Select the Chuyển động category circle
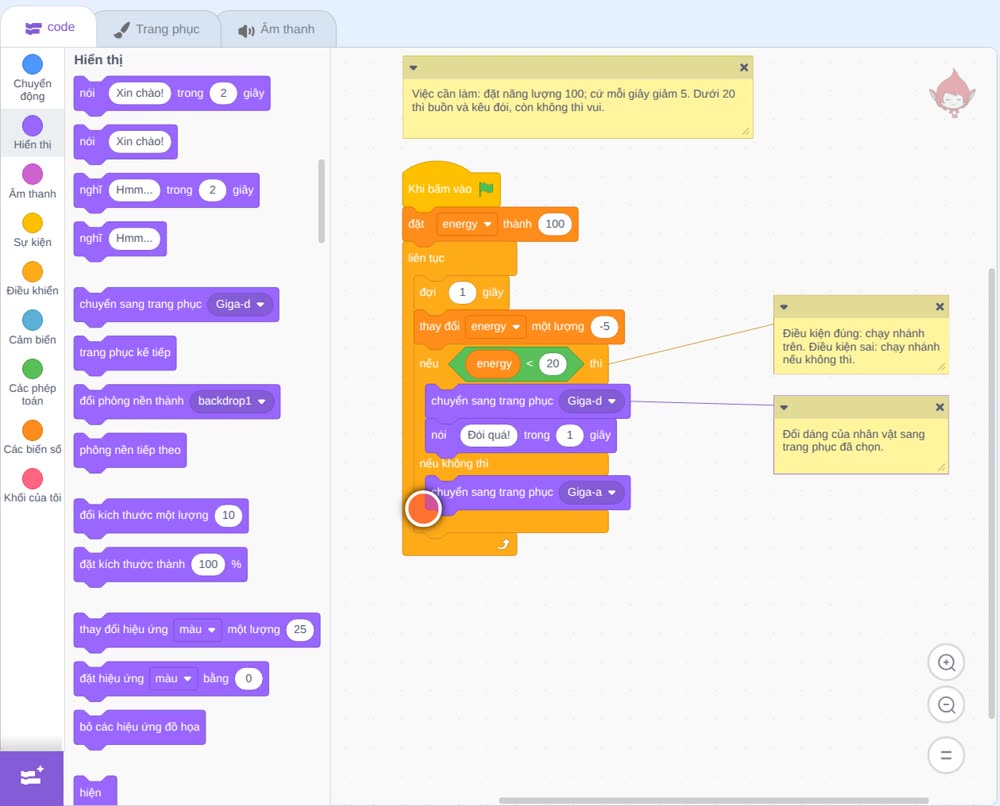Viewport: 1000px width, 806px height. tap(33, 64)
